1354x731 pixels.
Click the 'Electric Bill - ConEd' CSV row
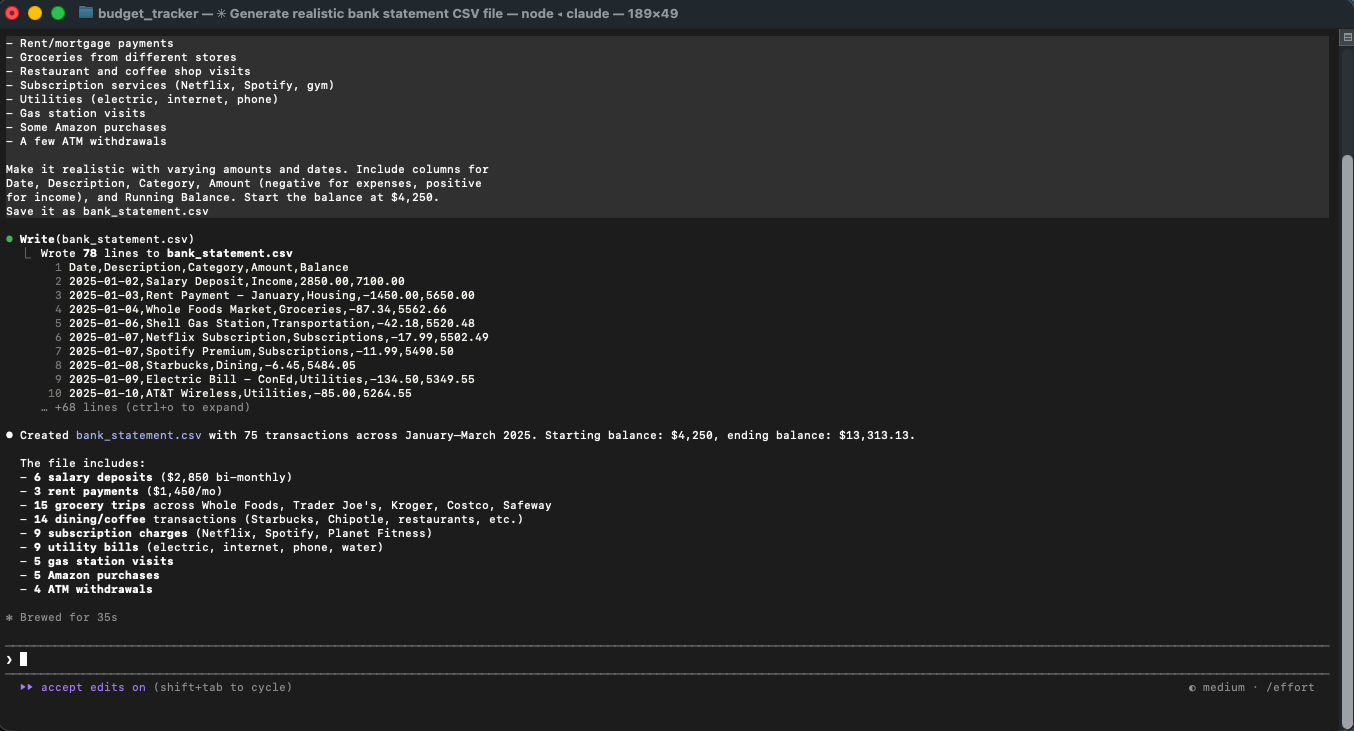pos(272,379)
